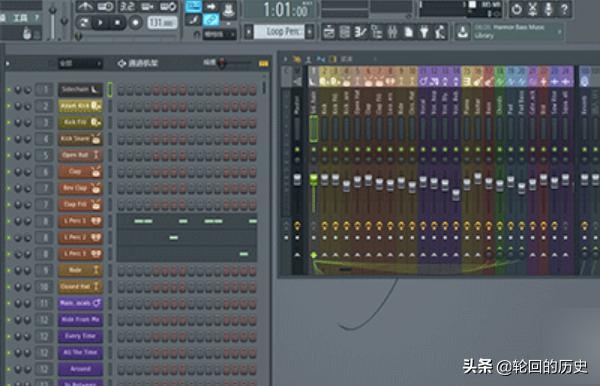The height and width of the screenshot is (386, 600).
Task: Open the channel filter group dropdown in channel rack
Action: (80, 63)
